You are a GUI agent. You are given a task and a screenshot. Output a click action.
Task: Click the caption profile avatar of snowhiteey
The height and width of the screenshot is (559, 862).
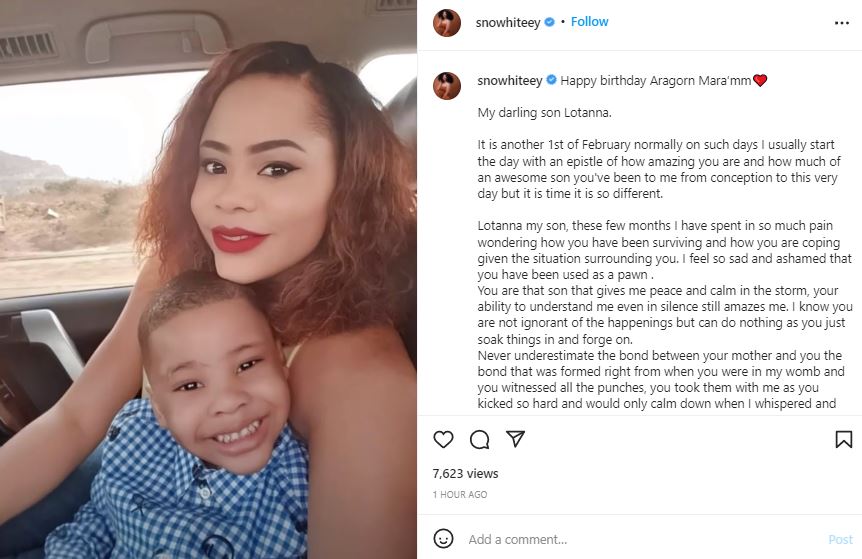pos(447,86)
